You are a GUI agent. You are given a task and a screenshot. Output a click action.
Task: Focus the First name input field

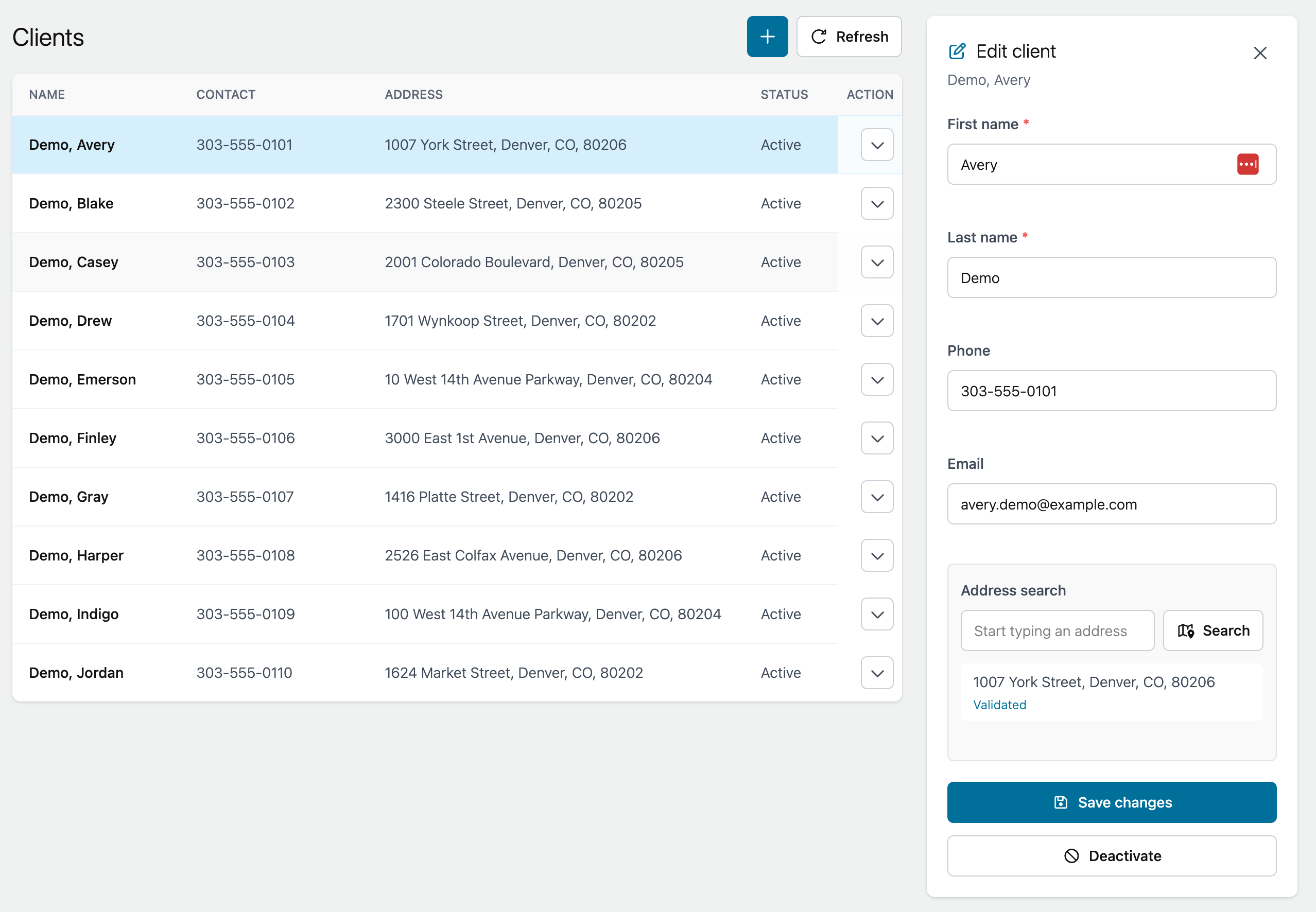pos(1111,165)
